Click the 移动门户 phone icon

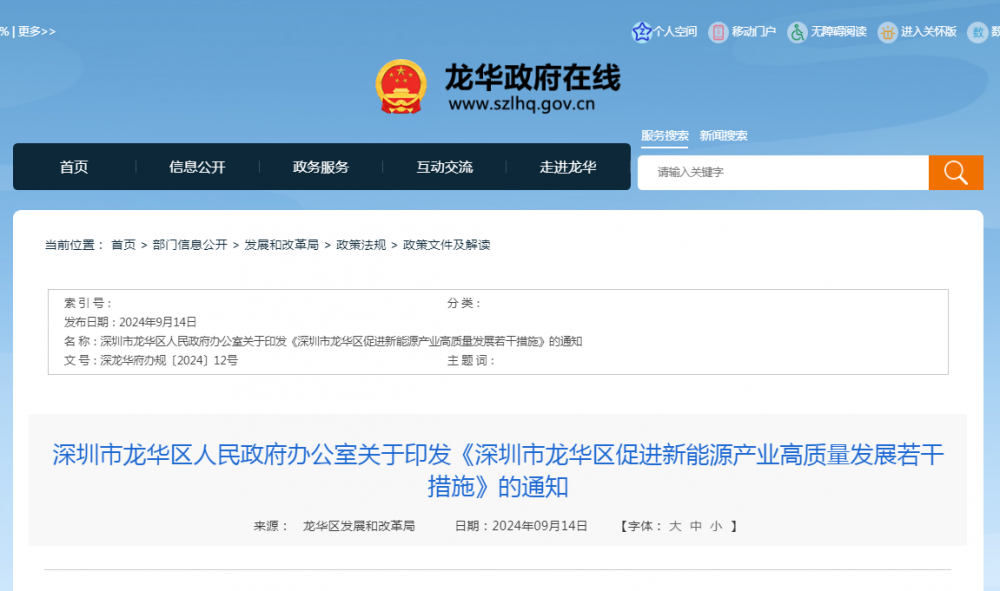click(x=718, y=32)
